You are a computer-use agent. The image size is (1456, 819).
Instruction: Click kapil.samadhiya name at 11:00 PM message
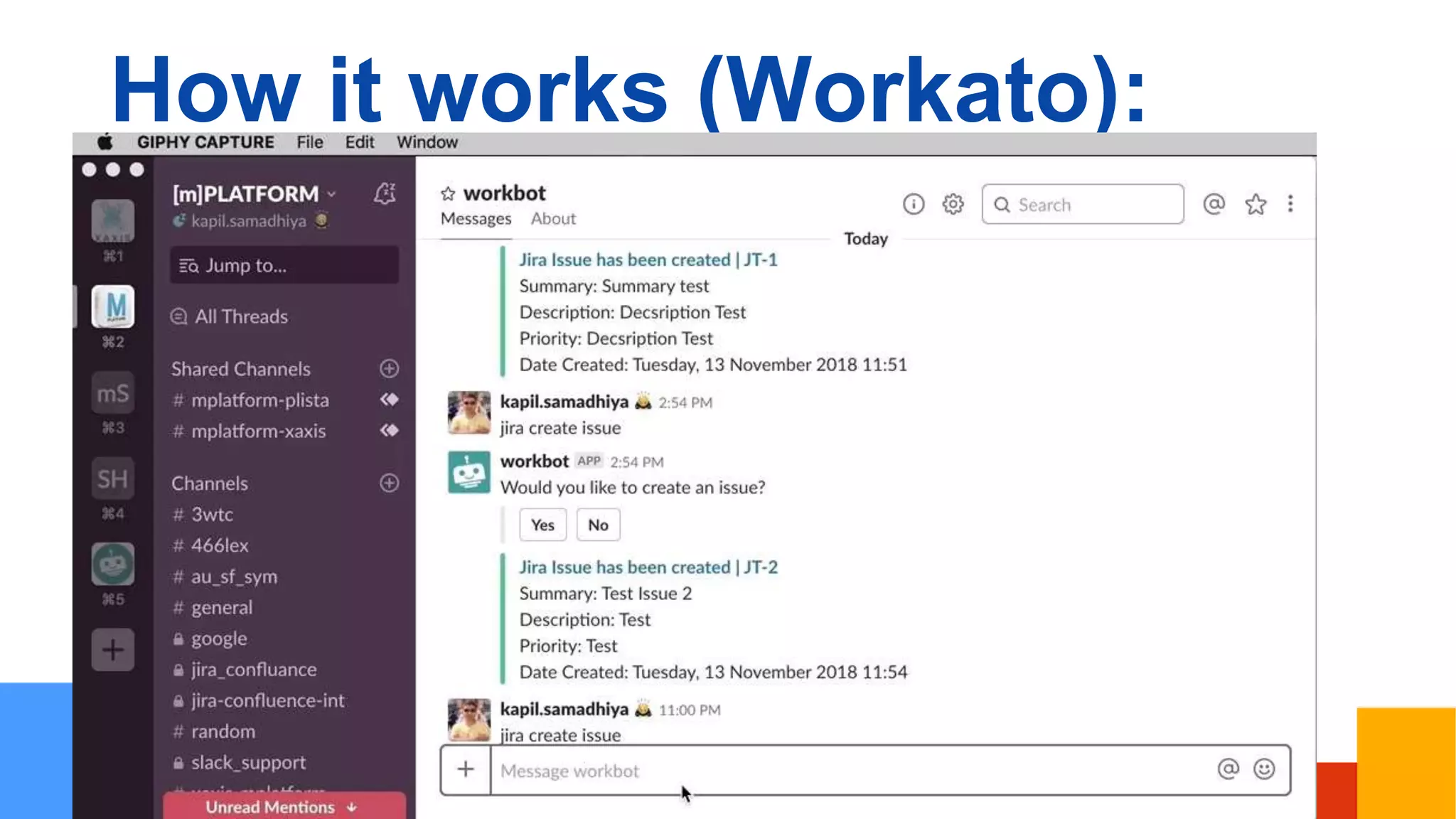click(x=564, y=710)
